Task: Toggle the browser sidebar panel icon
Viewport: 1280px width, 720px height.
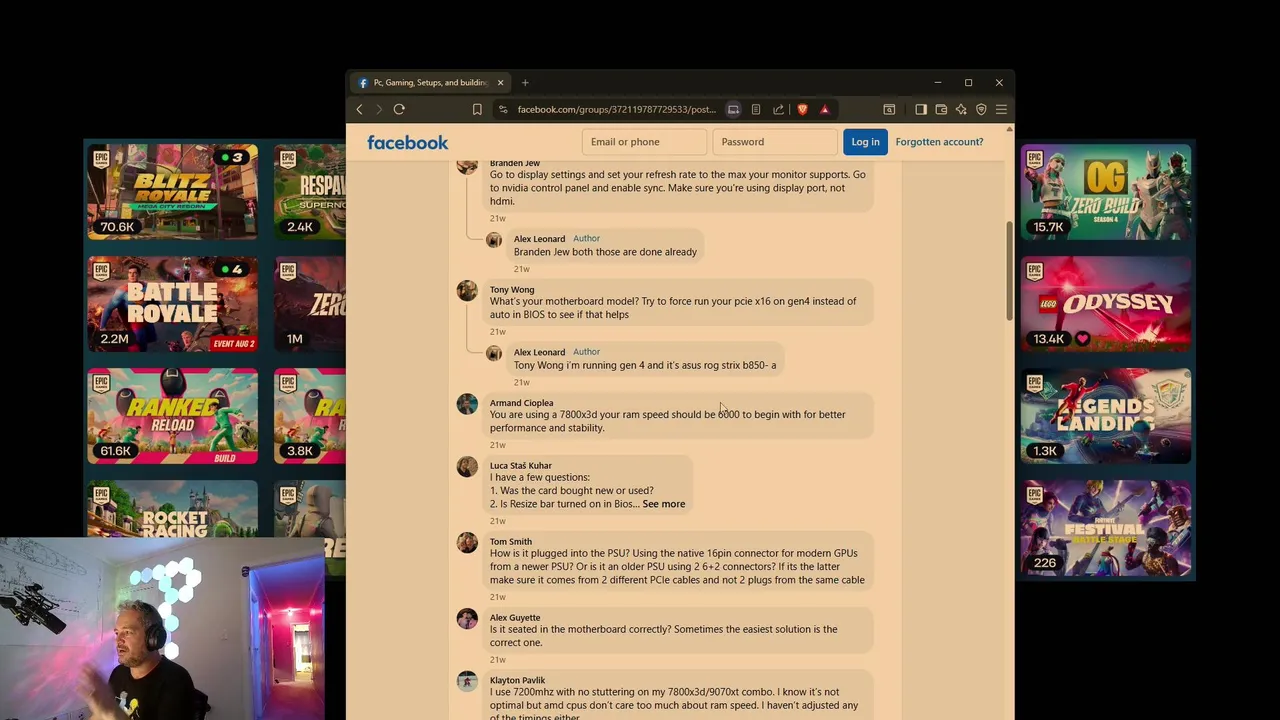Action: pos(921,109)
